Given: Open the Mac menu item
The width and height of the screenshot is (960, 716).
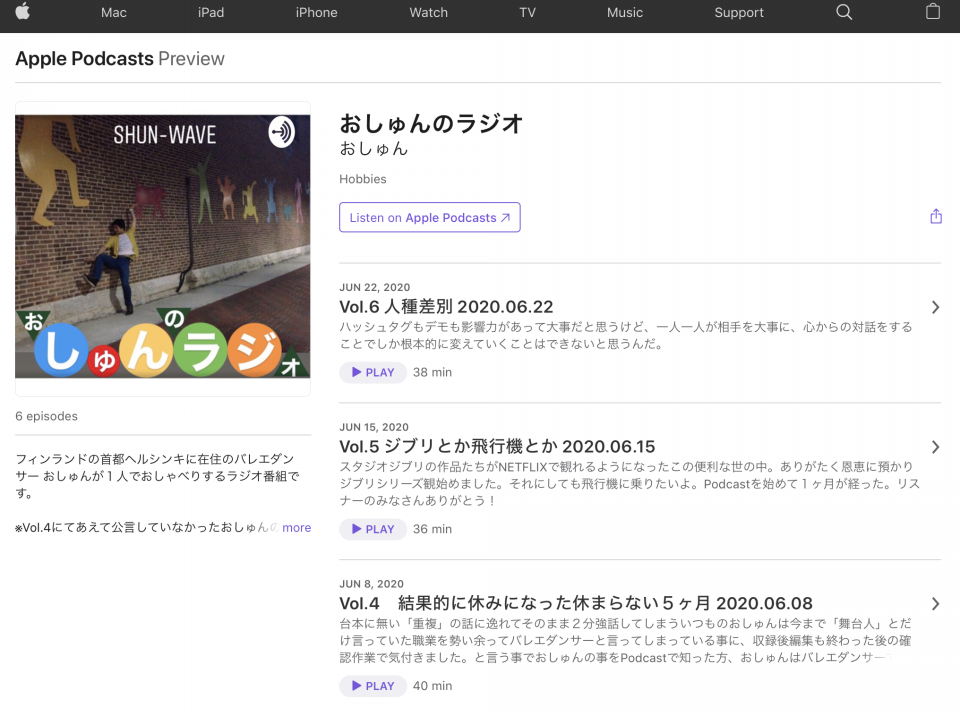Looking at the screenshot, I should click(x=114, y=12).
